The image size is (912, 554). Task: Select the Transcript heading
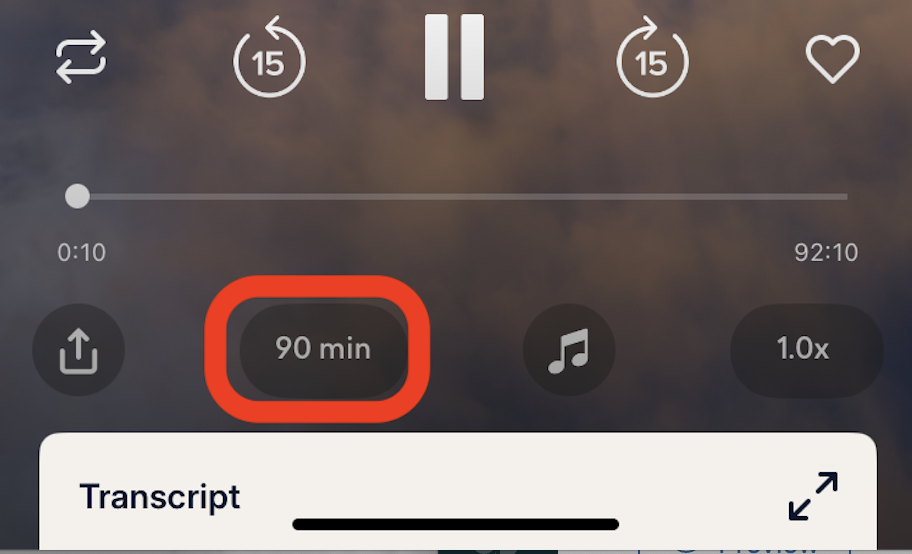[x=160, y=497]
